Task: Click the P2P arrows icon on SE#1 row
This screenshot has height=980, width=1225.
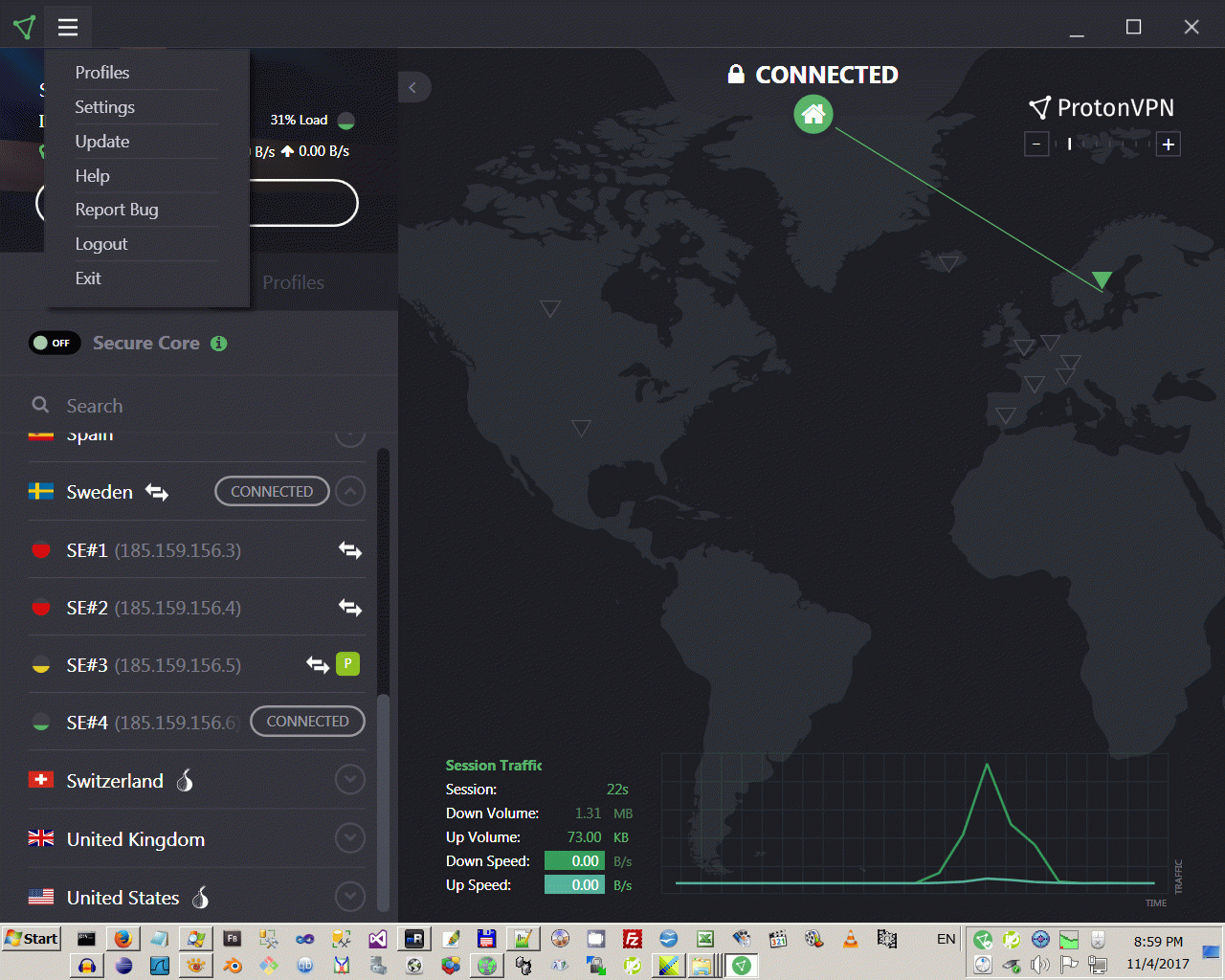Action: pyautogui.click(x=350, y=550)
